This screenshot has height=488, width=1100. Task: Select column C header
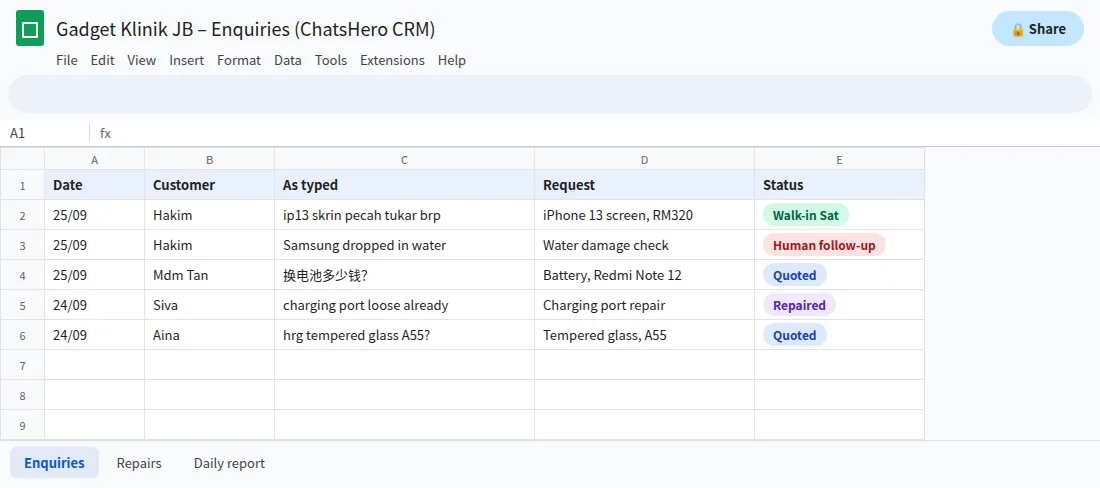coord(404,160)
